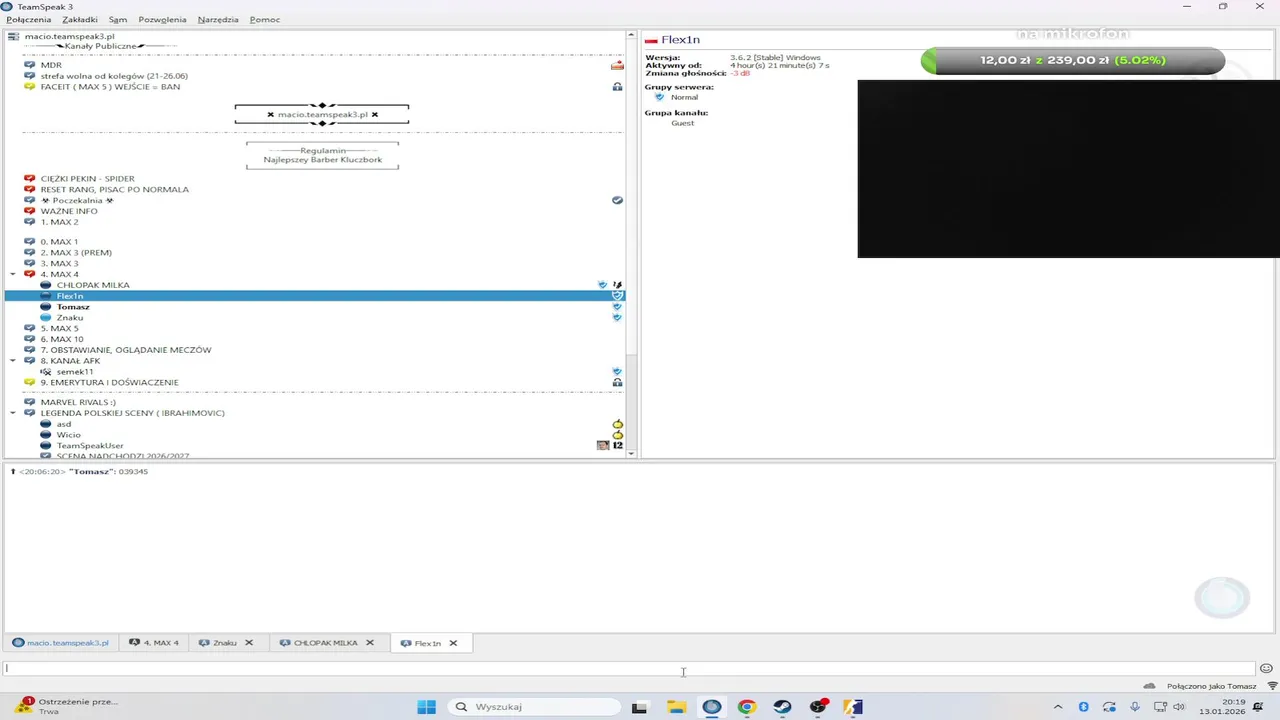Image resolution: width=1280 pixels, height=720 pixels.
Task: Click the chat message input field
Action: [628, 669]
